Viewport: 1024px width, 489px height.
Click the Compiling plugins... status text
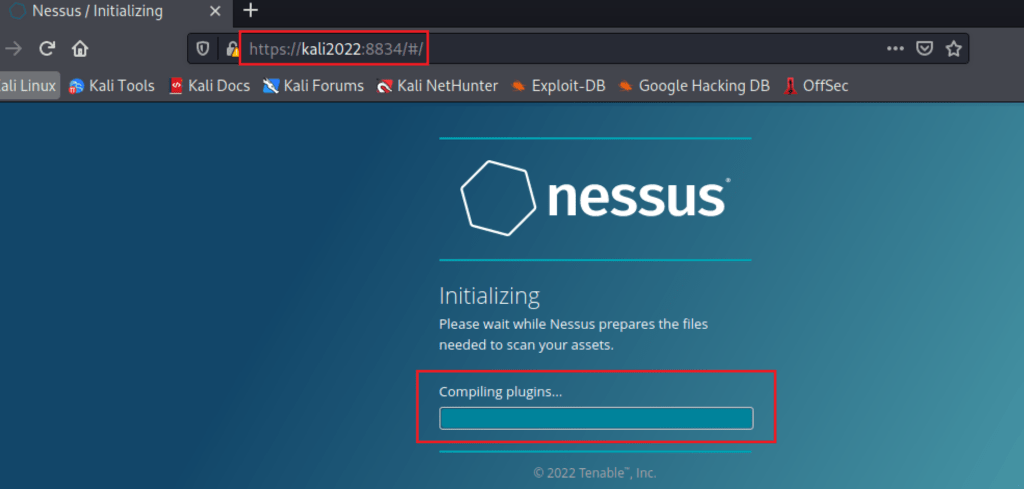[500, 392]
